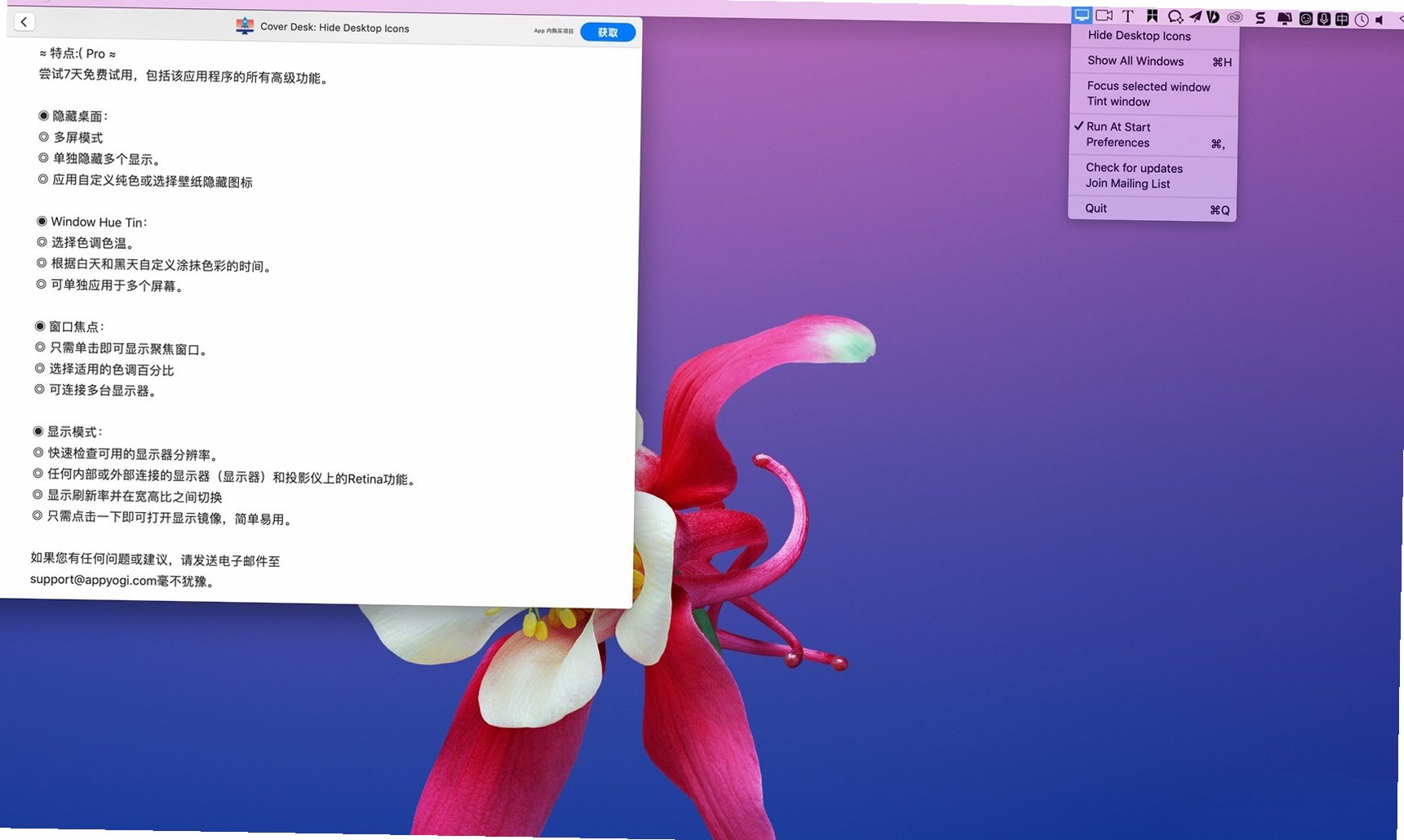Click the '快速检查可用的显示器分辨率。' line
Screen dimensions: 1404x840
(126, 454)
